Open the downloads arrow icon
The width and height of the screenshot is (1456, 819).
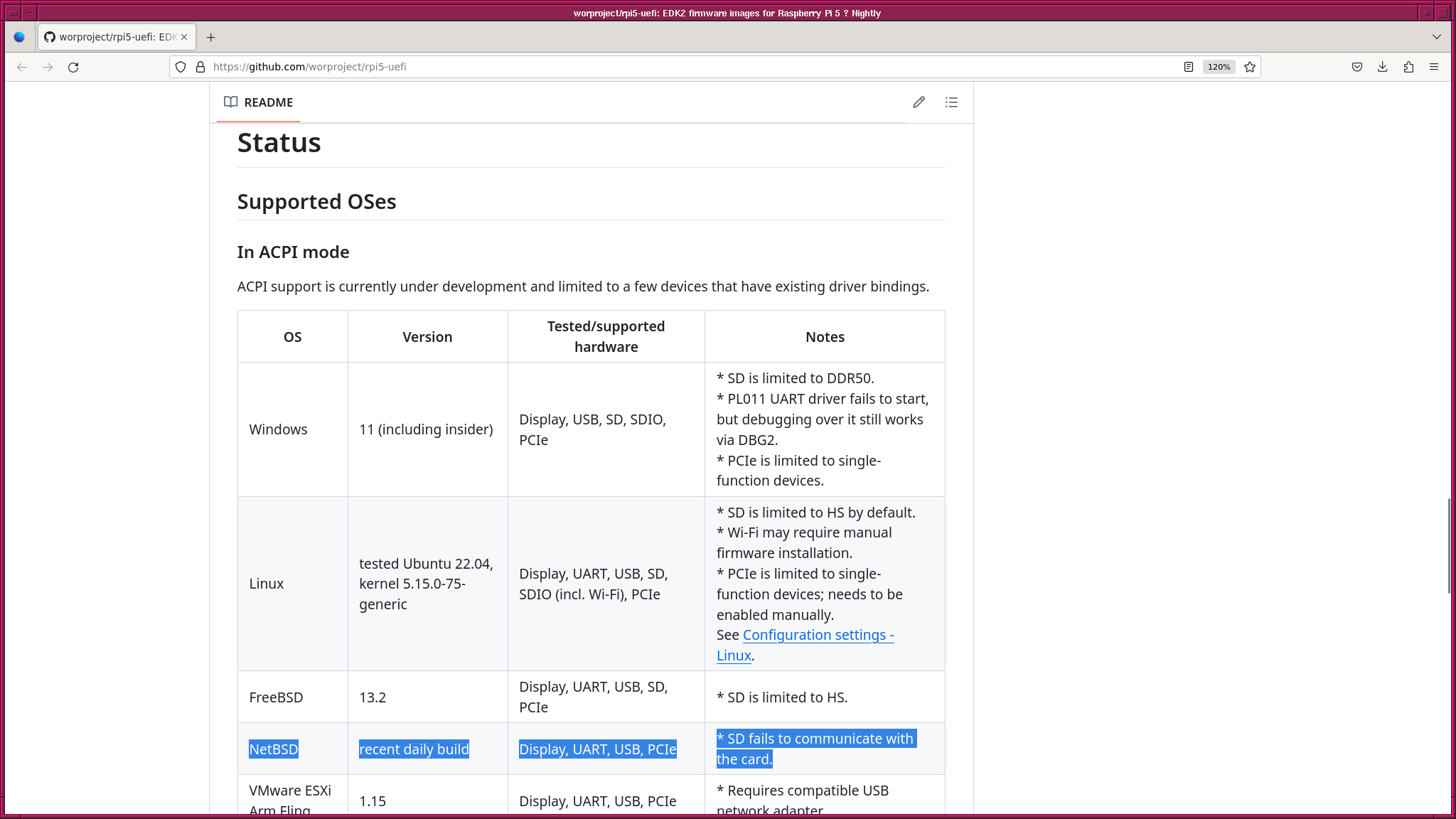(1382, 67)
